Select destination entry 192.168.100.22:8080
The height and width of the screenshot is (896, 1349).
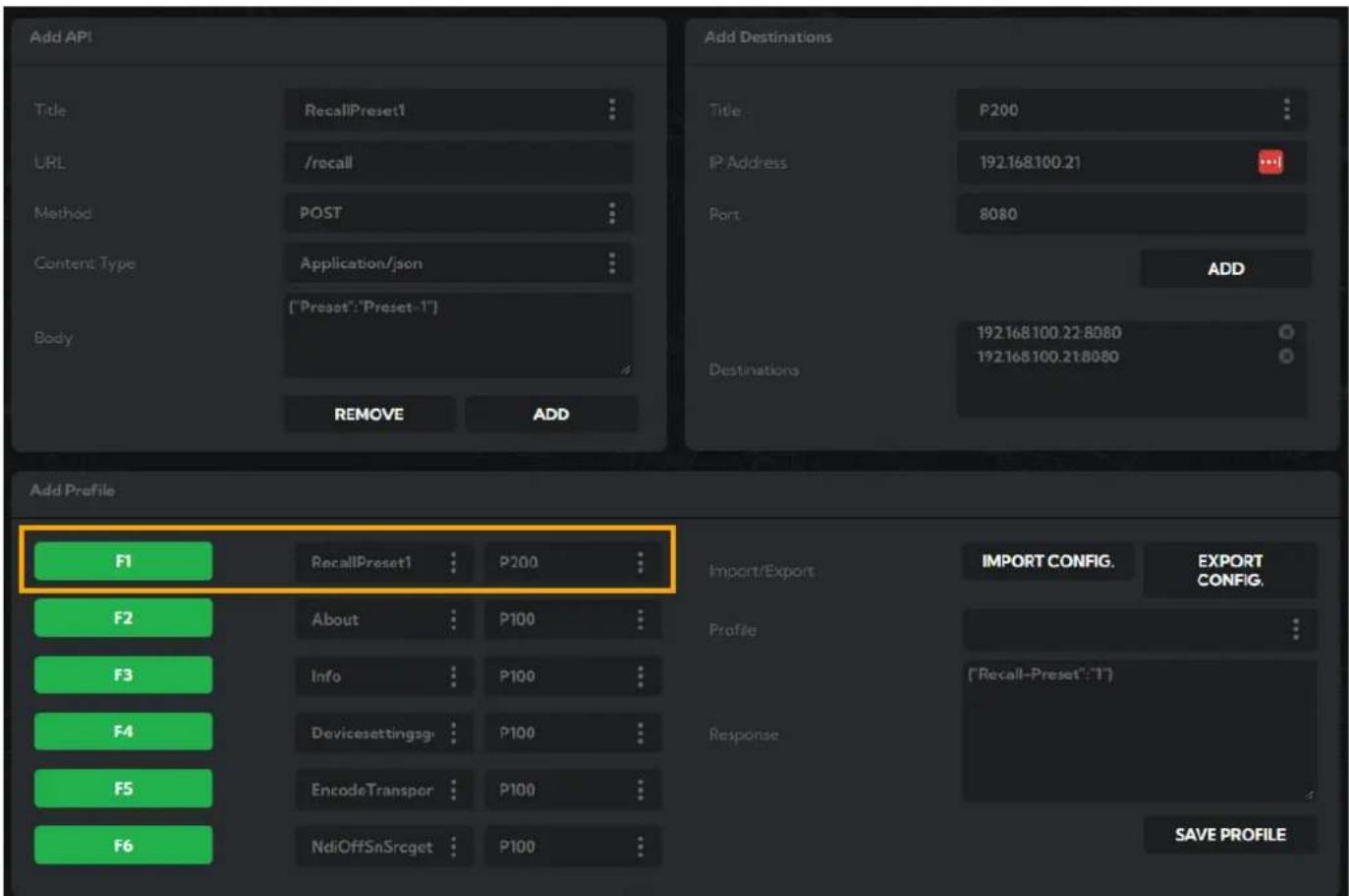point(1048,332)
